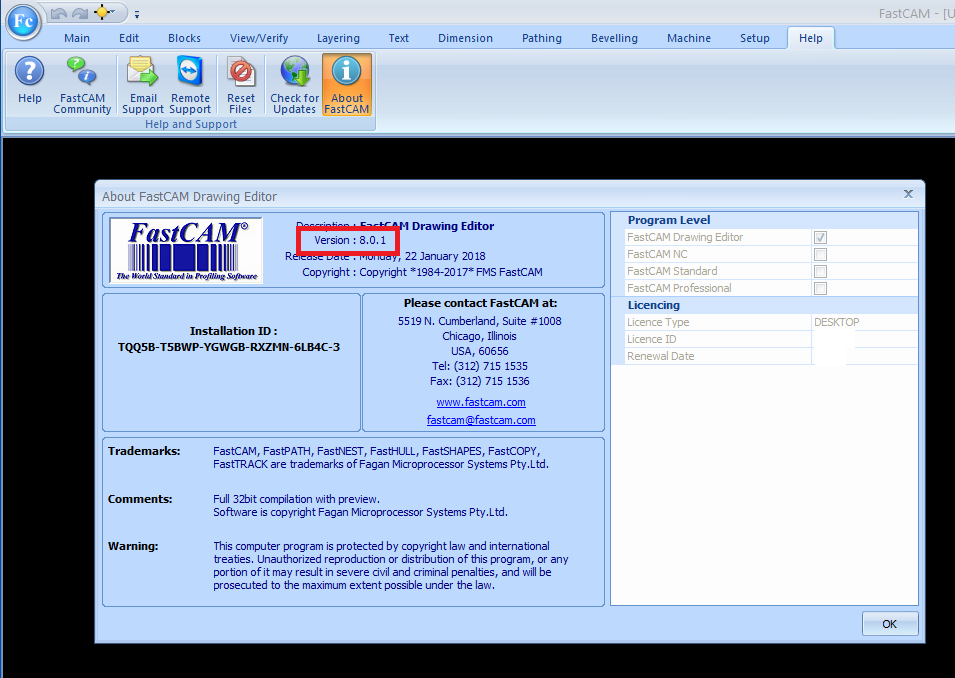955x678 pixels.
Task: Go to the Setup ribbon tab
Action: click(x=755, y=38)
